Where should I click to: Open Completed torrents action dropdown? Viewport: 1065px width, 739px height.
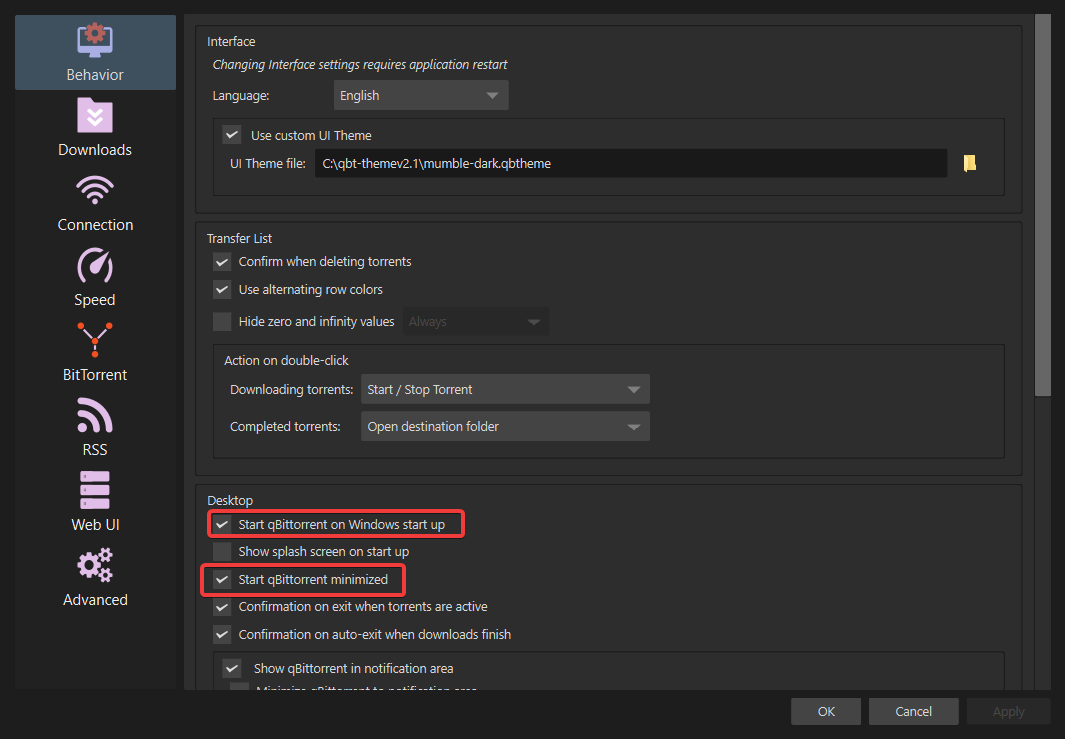[505, 427]
